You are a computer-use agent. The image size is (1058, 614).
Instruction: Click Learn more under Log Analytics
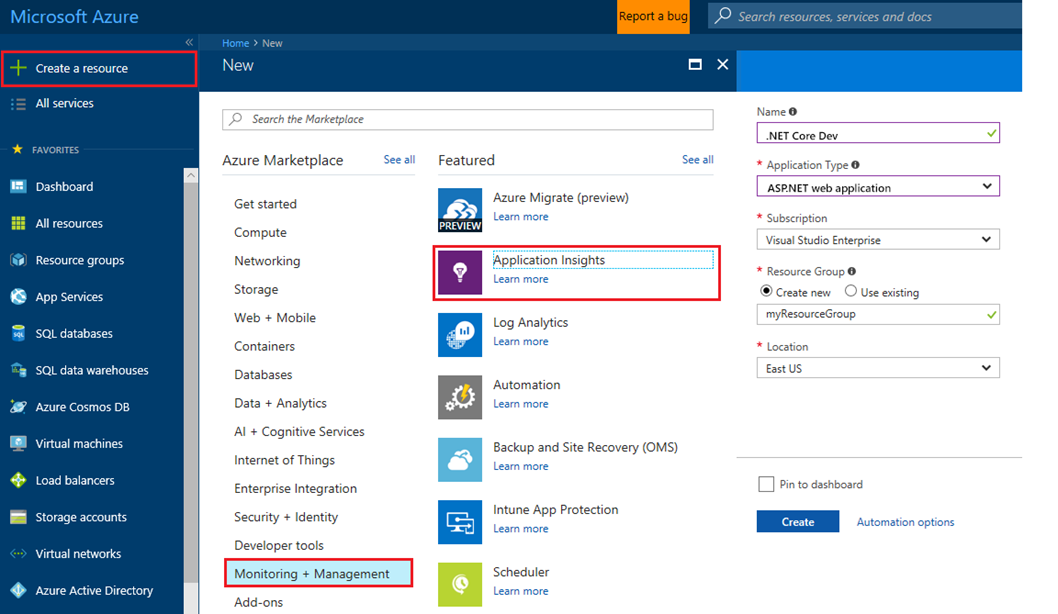coord(521,341)
